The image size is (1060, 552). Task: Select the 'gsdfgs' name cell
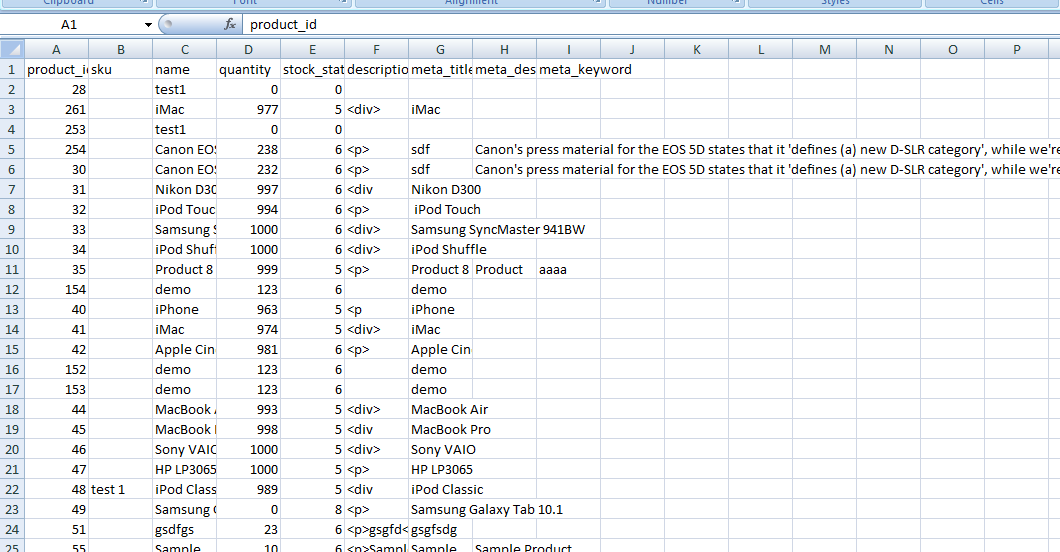click(x=185, y=530)
